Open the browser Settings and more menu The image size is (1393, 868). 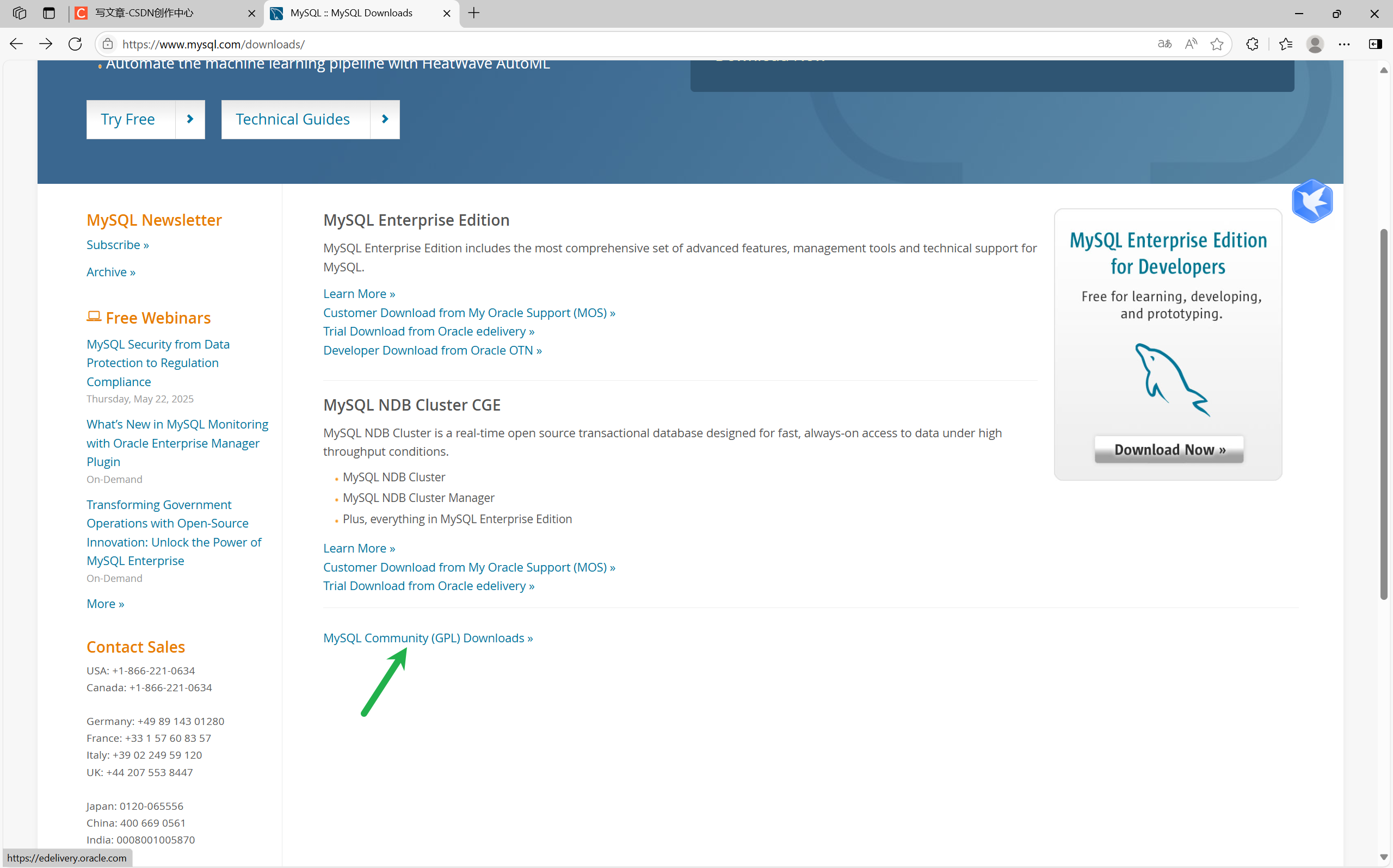tap(1344, 44)
